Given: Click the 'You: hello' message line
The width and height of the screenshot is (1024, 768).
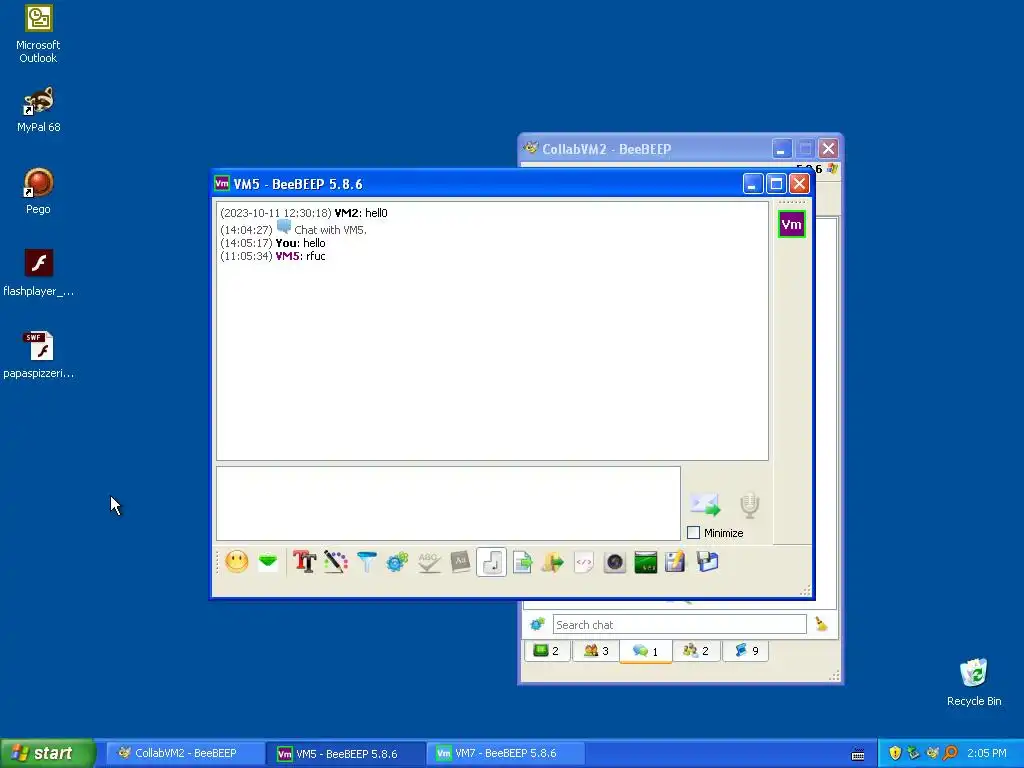Looking at the screenshot, I should tap(273, 243).
